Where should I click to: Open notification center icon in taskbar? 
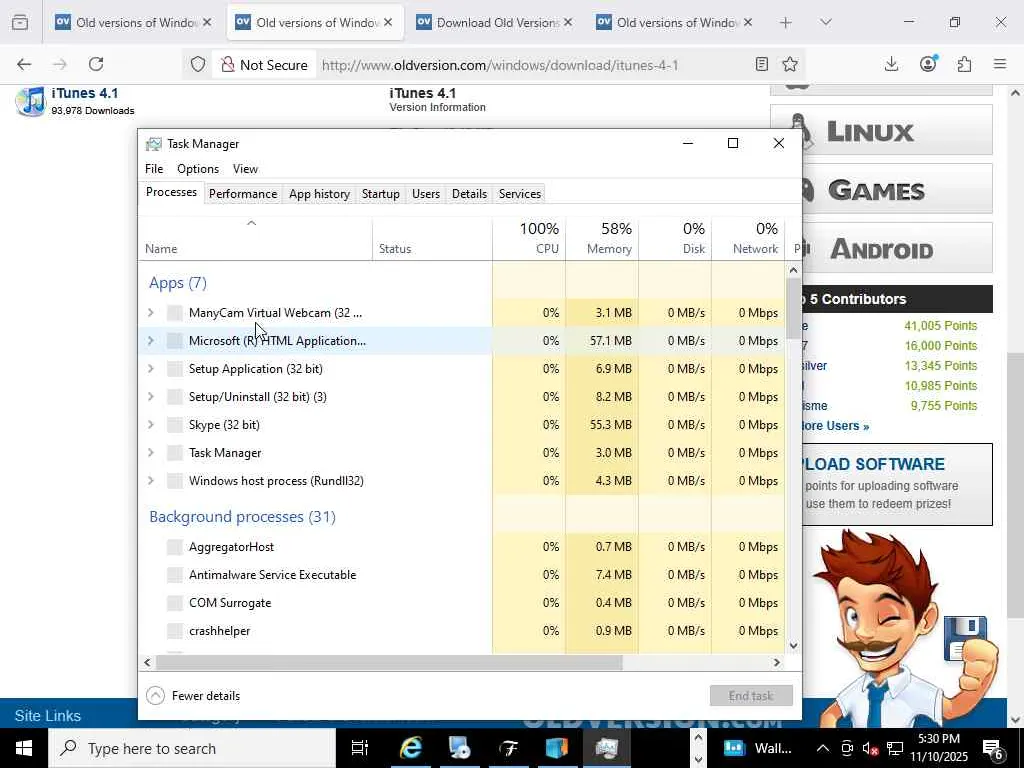tap(993, 748)
